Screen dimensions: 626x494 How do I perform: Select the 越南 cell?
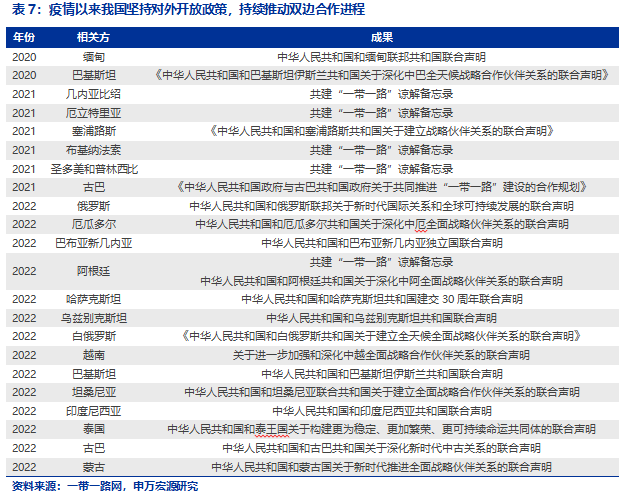point(94,355)
